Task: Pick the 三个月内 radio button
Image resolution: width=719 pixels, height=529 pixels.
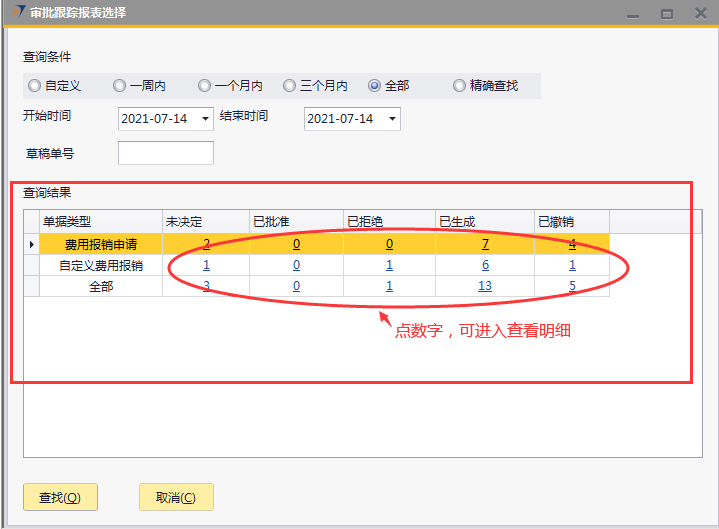Action: point(290,86)
